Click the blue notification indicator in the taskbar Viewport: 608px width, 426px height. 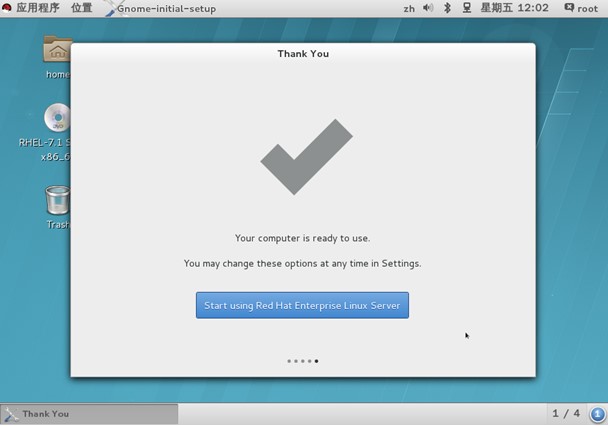point(597,414)
